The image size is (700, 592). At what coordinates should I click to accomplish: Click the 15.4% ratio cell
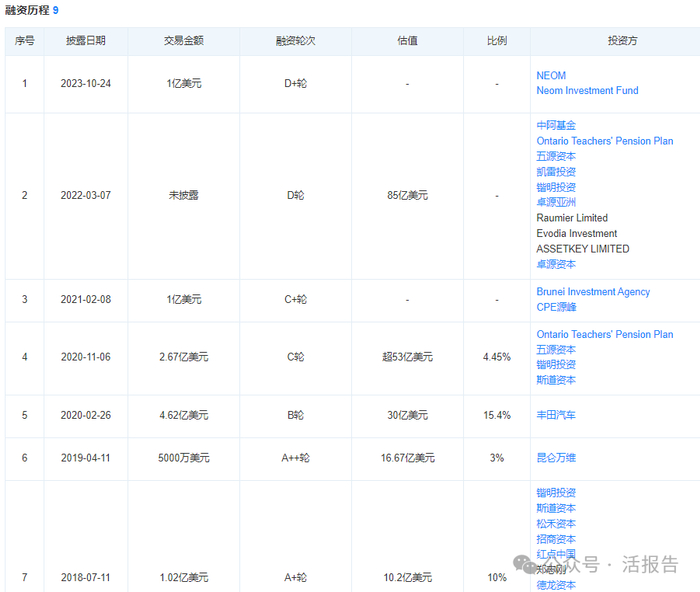pyautogui.click(x=497, y=416)
